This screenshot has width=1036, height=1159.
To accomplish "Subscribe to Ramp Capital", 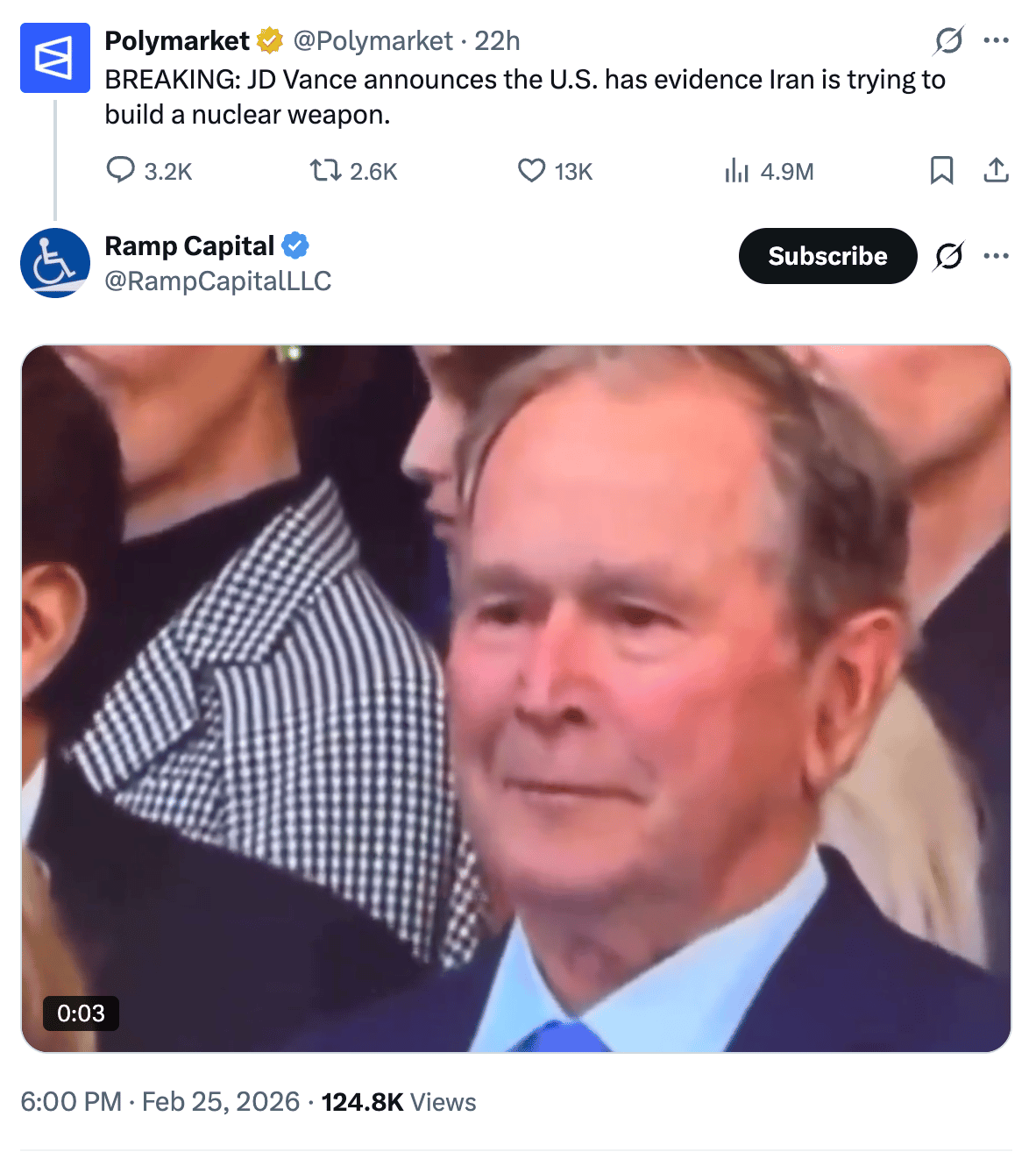I will click(827, 256).
